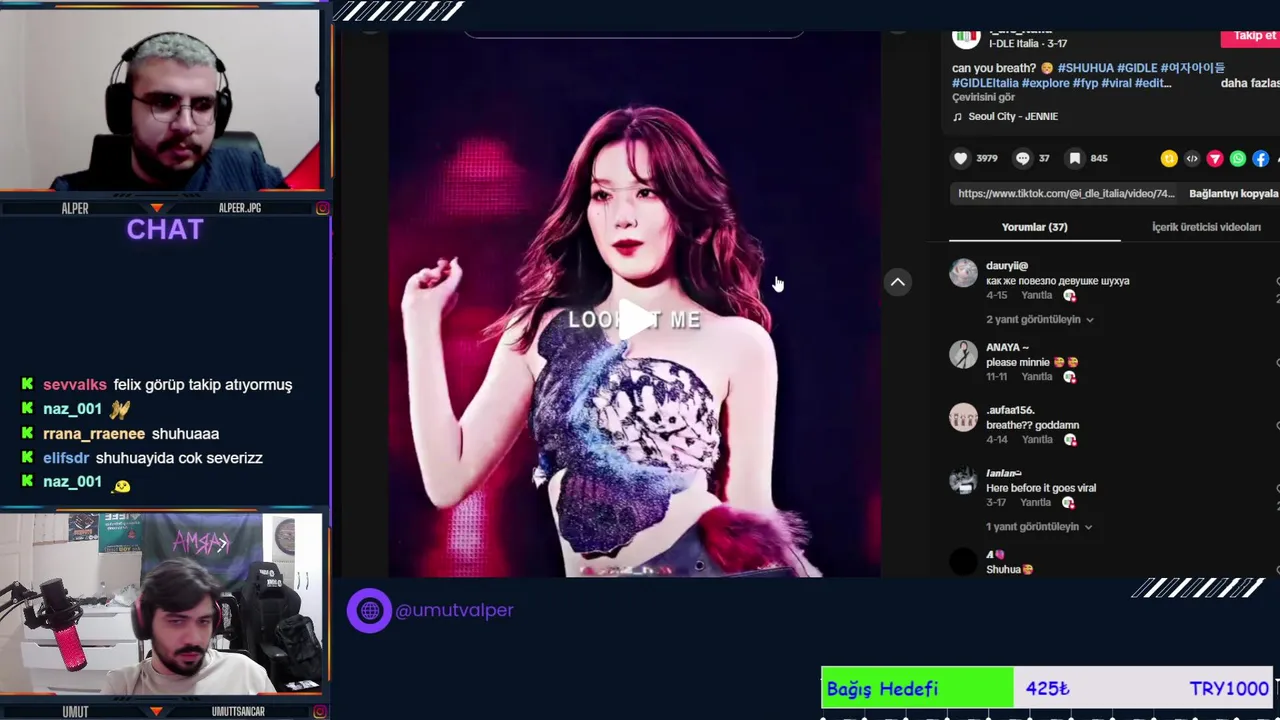Click the lanlan commenter name
This screenshot has width=1280, height=720.
(x=1004, y=473)
